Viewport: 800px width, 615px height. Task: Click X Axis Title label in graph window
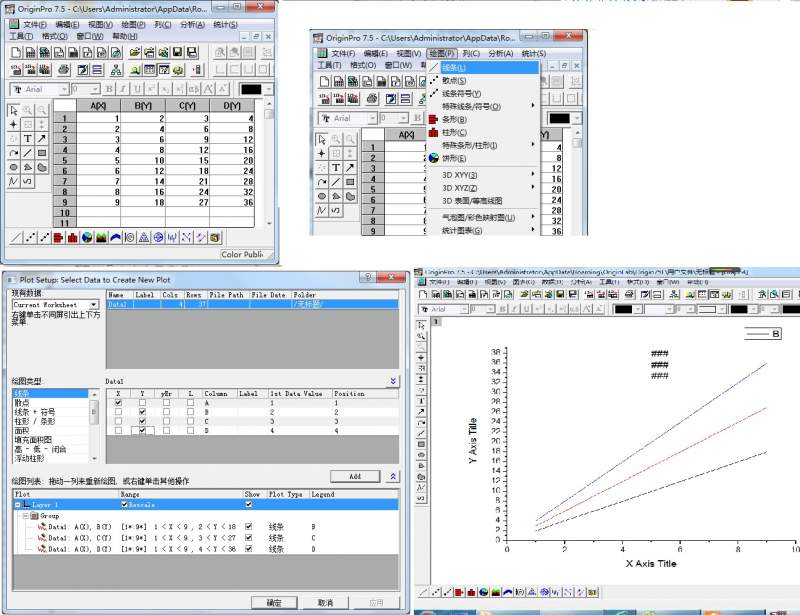pyautogui.click(x=651, y=563)
